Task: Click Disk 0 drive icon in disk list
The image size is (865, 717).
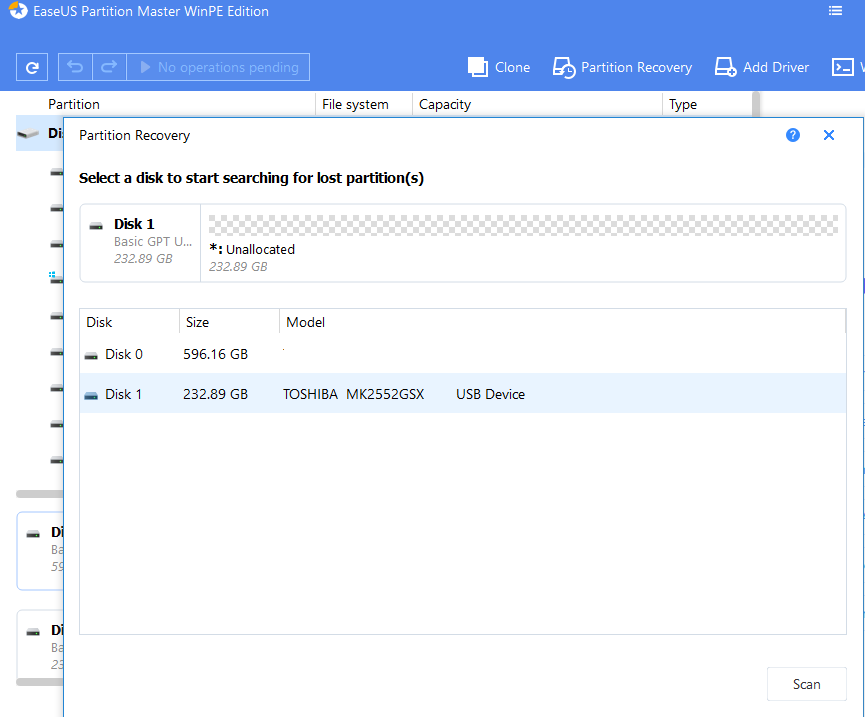Action: [x=91, y=356]
